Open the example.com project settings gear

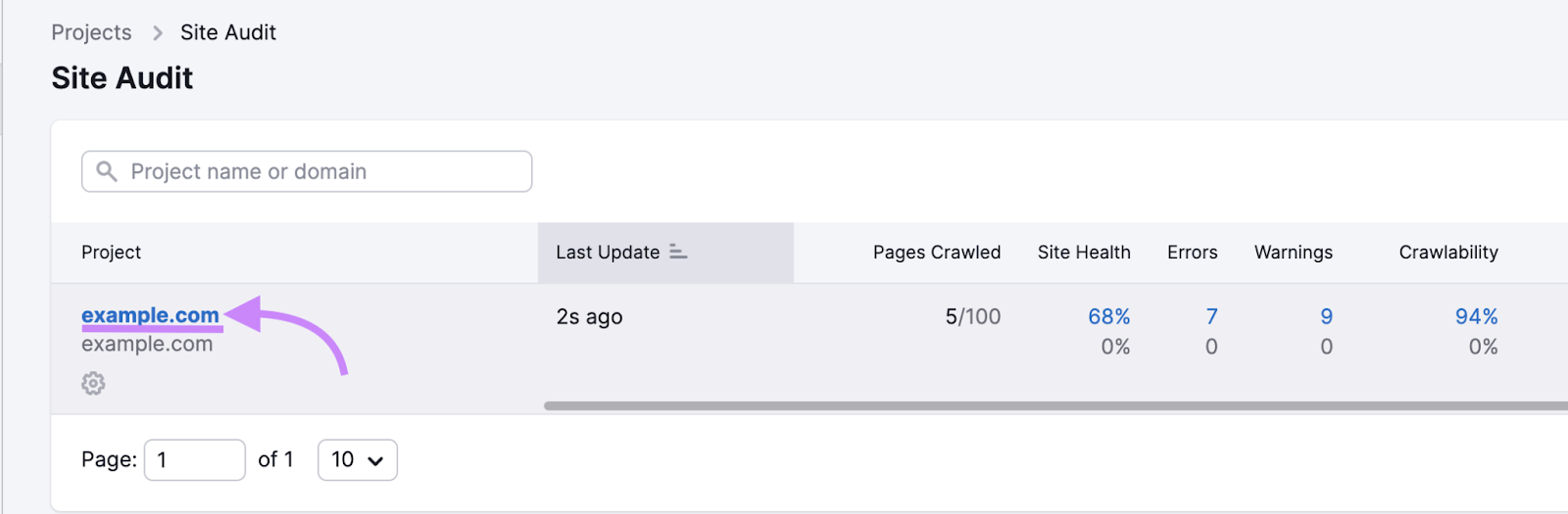tap(93, 383)
